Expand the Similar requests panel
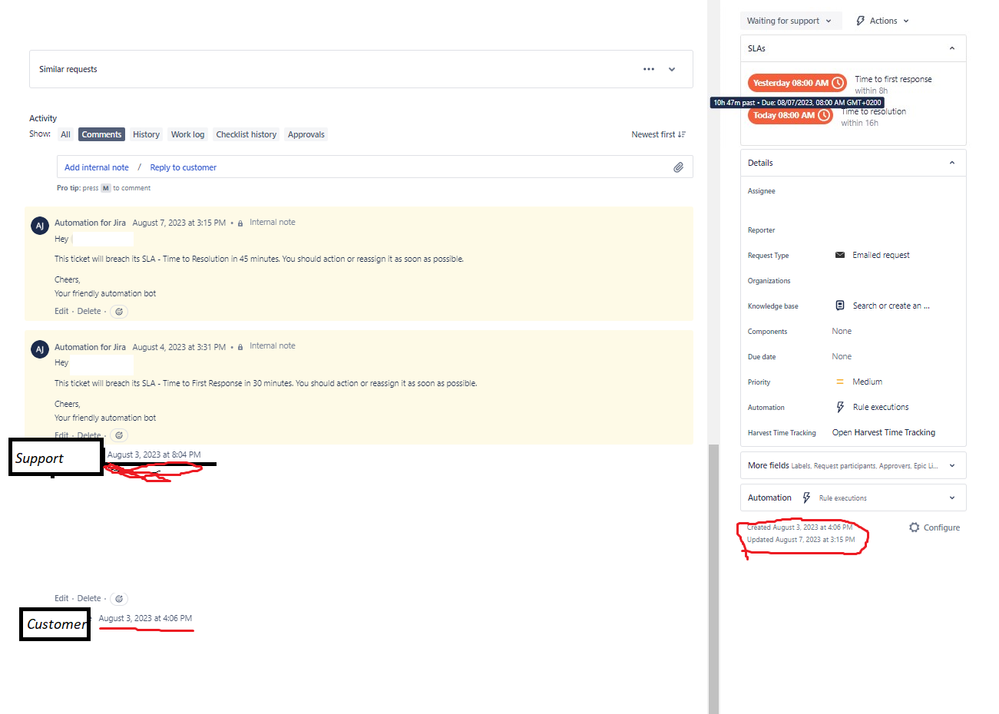Viewport: 999px width, 714px height. [x=672, y=69]
